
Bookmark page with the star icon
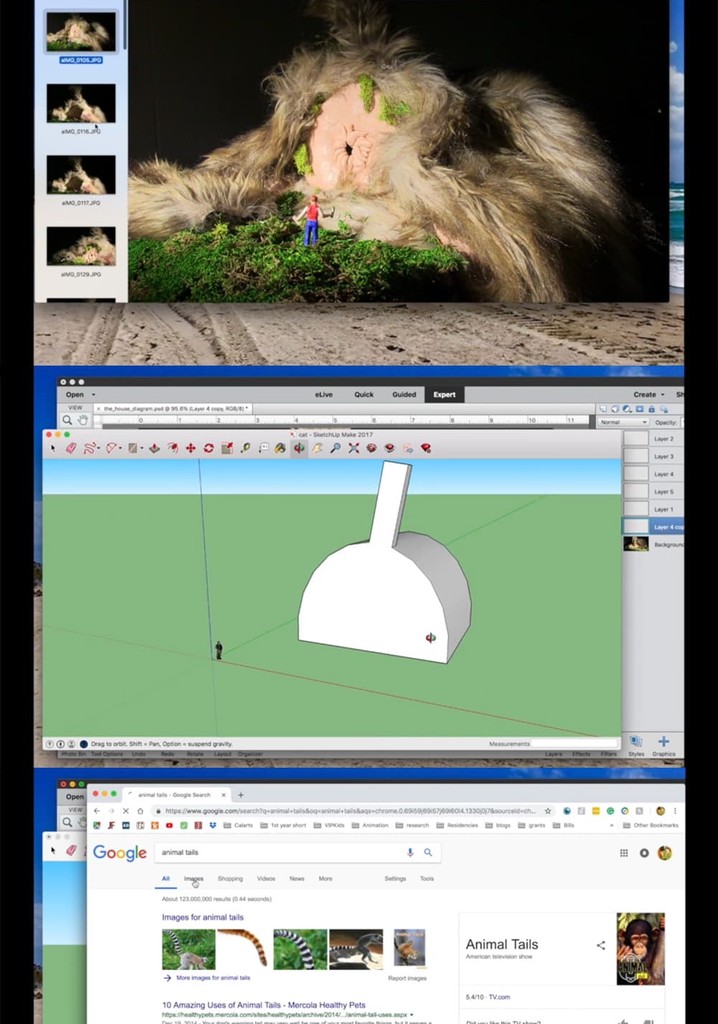pyautogui.click(x=548, y=811)
